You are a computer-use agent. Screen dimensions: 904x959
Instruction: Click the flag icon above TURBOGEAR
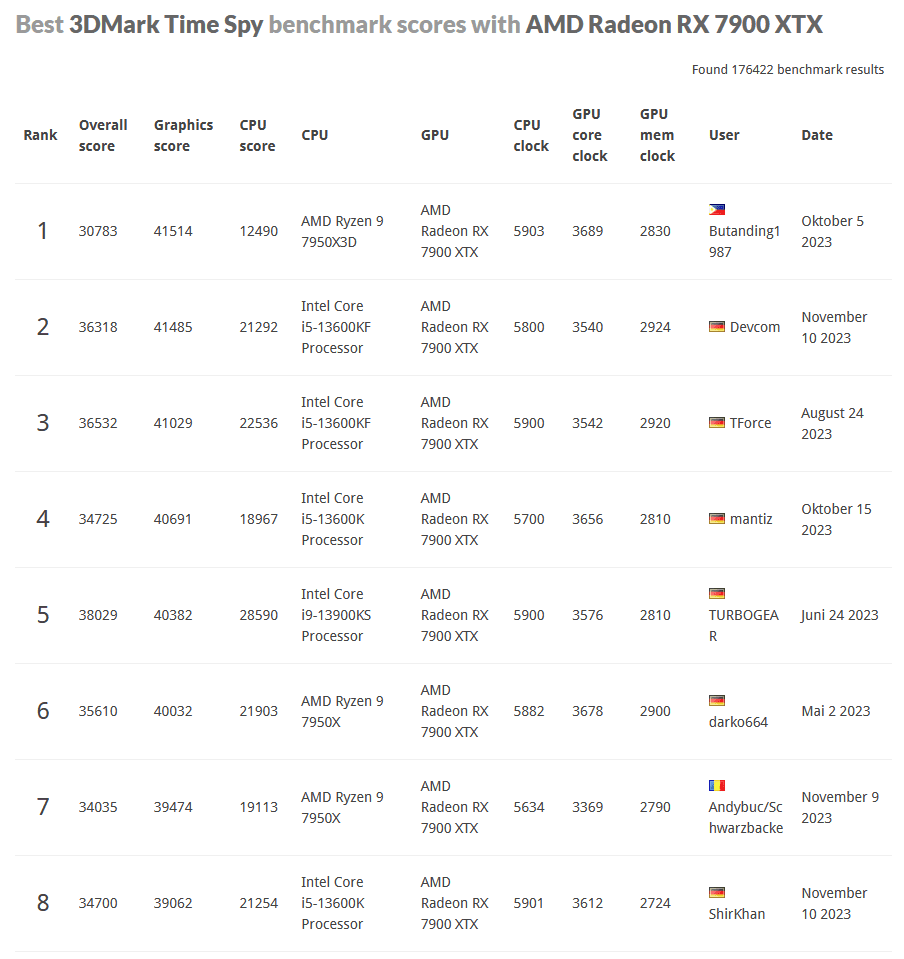pos(717,594)
